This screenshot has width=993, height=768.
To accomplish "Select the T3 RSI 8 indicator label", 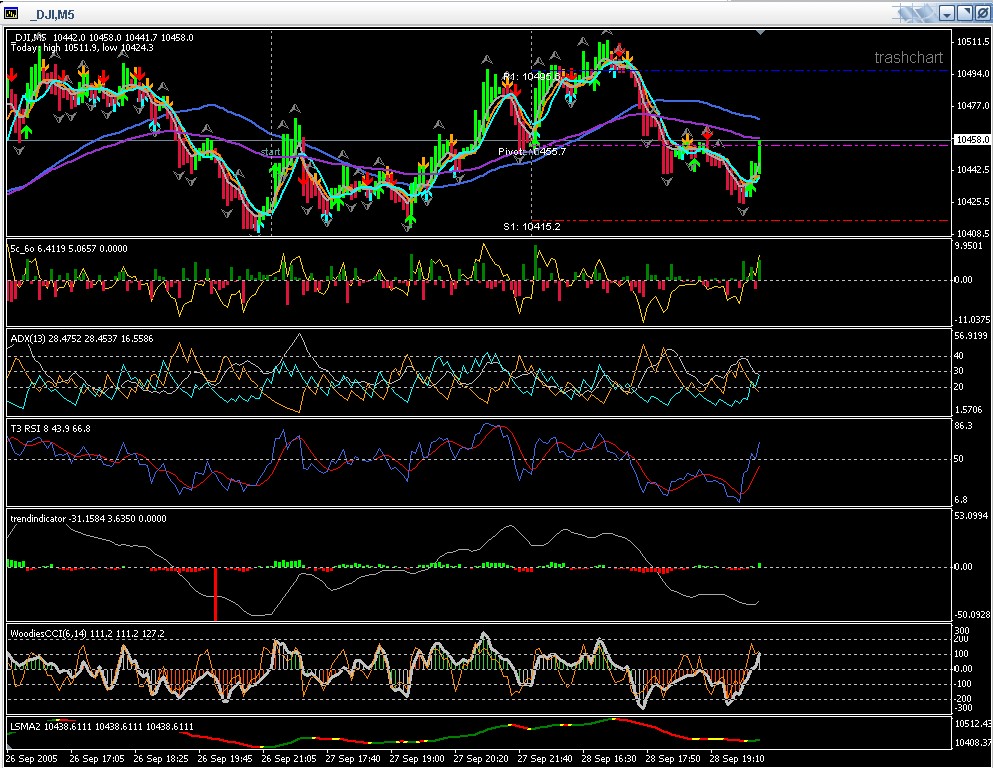I will 50,429.
